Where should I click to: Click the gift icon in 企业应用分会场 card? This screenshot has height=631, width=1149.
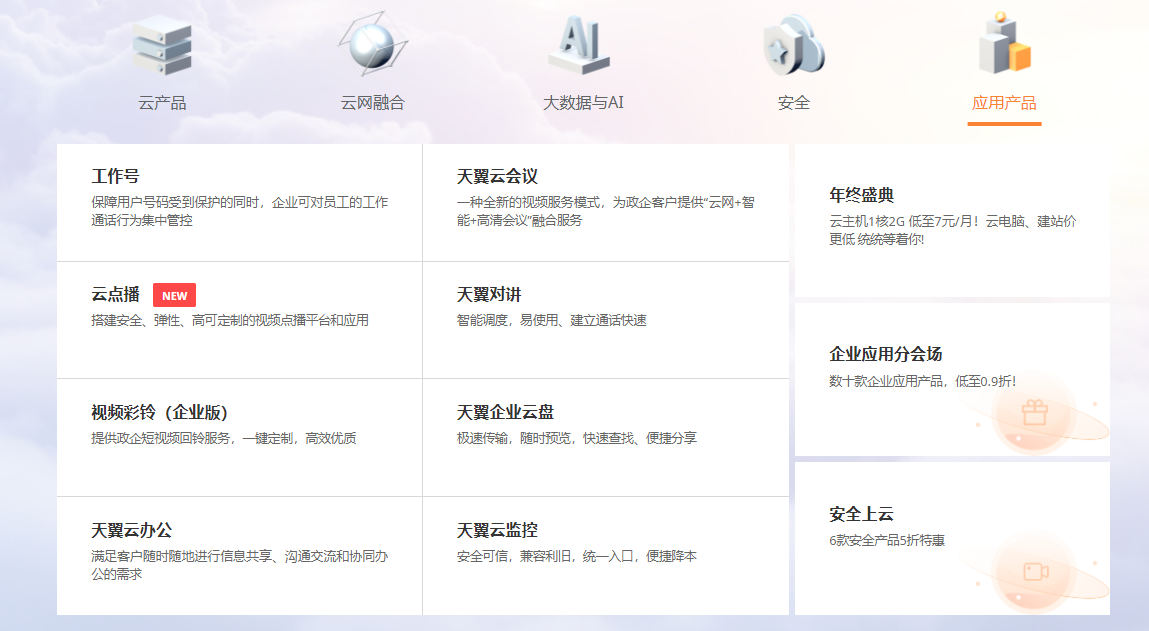(x=1035, y=413)
